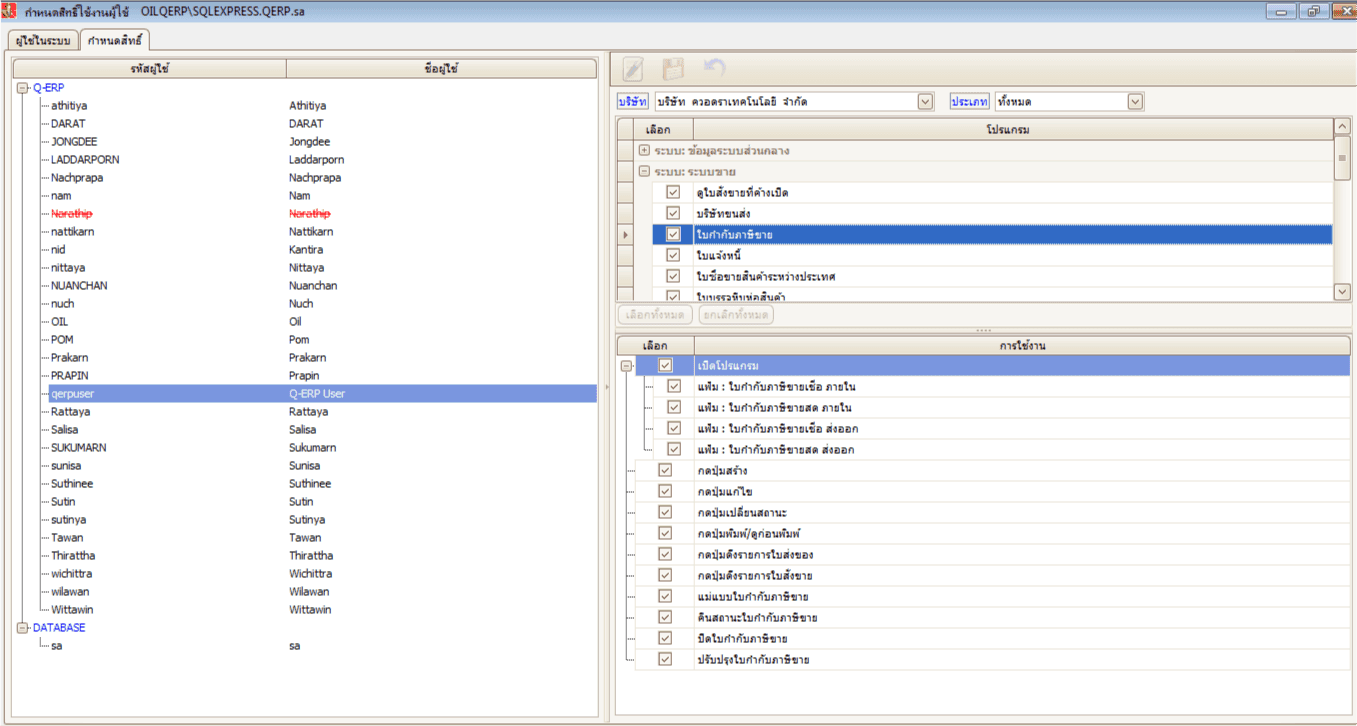Select highlighted user code qerpuser

[72, 394]
